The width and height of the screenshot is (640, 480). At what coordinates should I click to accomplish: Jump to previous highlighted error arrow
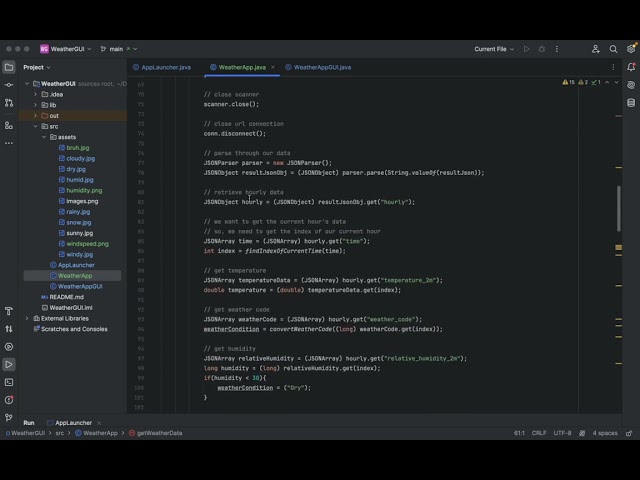pyautogui.click(x=607, y=82)
